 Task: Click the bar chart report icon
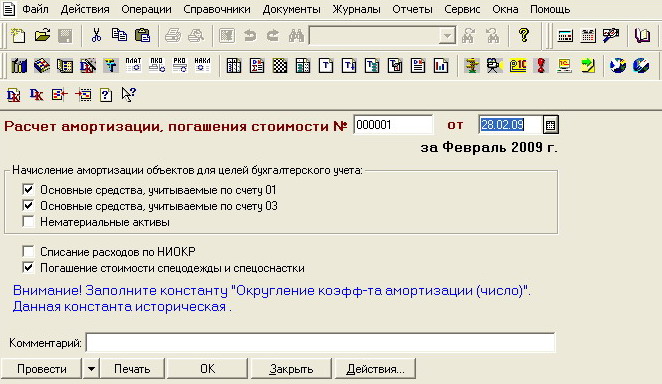441,66
